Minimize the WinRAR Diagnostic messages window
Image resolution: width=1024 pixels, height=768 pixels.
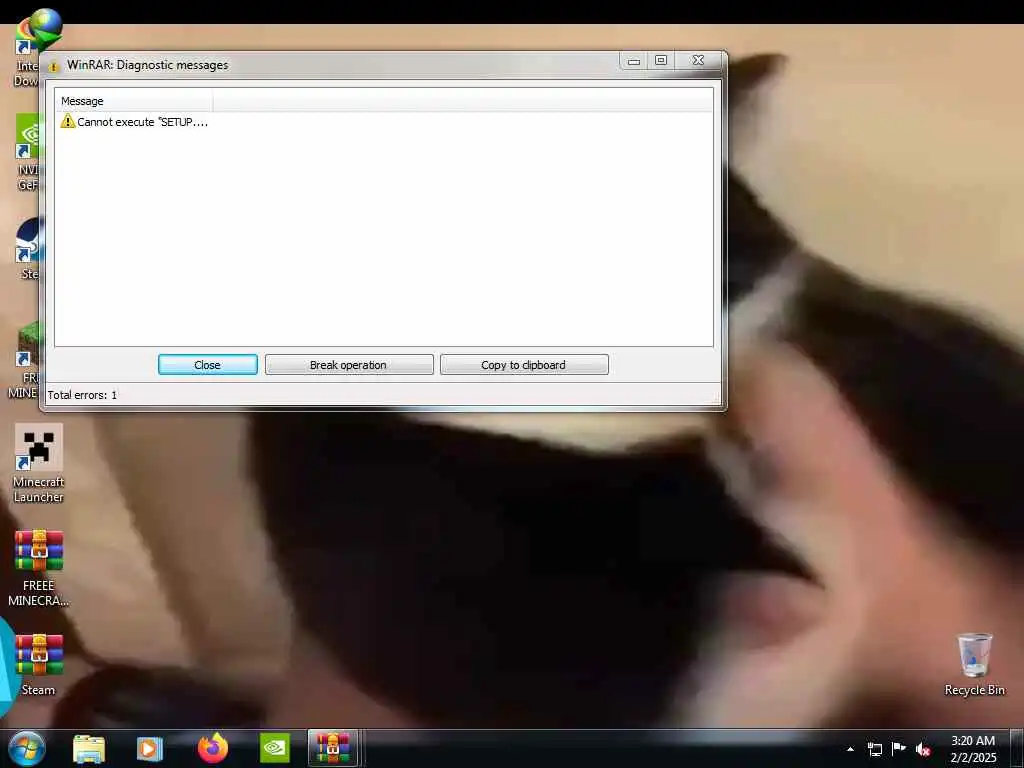[x=633, y=61]
